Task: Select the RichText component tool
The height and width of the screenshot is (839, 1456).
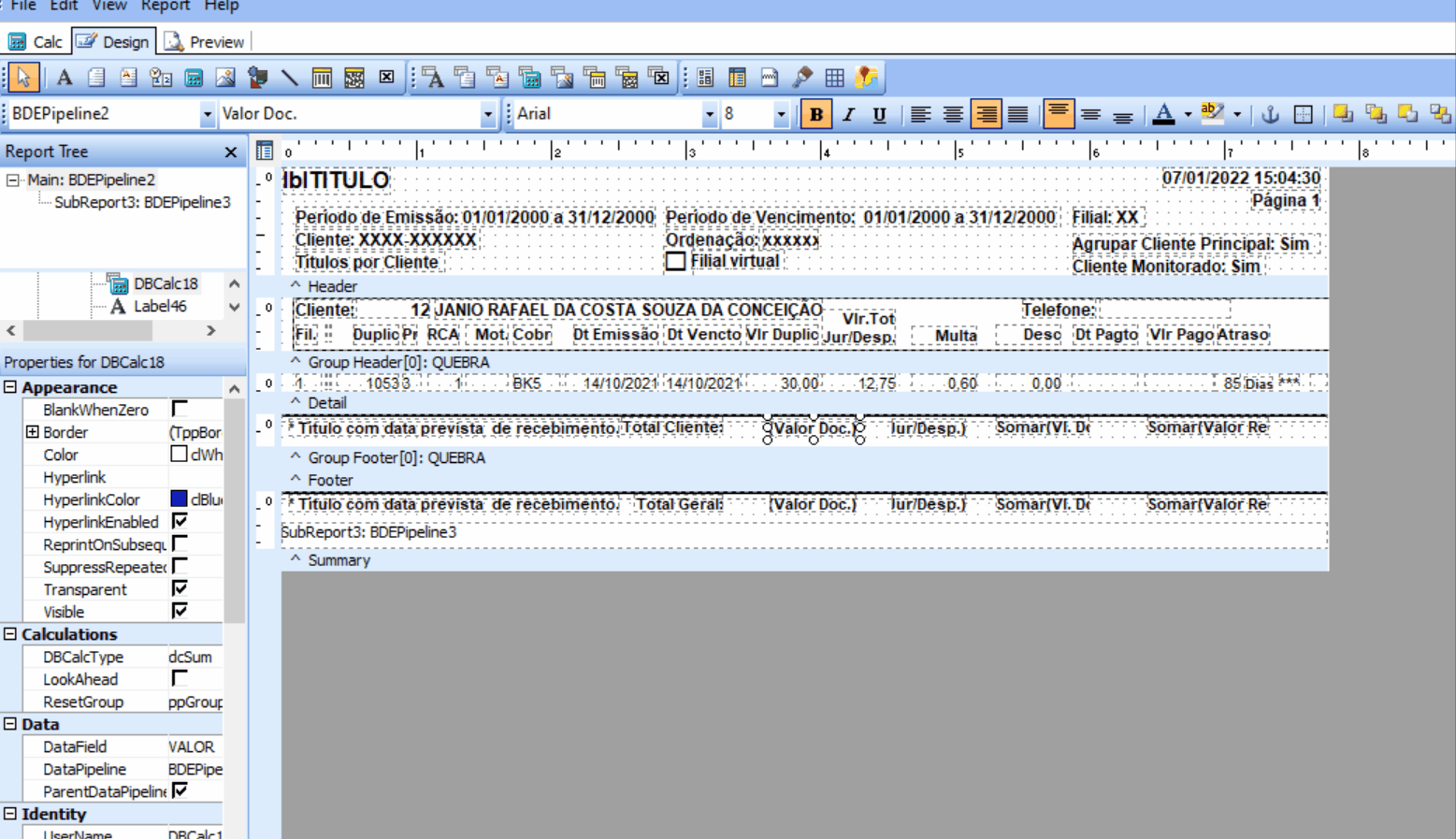Action: pos(128,78)
